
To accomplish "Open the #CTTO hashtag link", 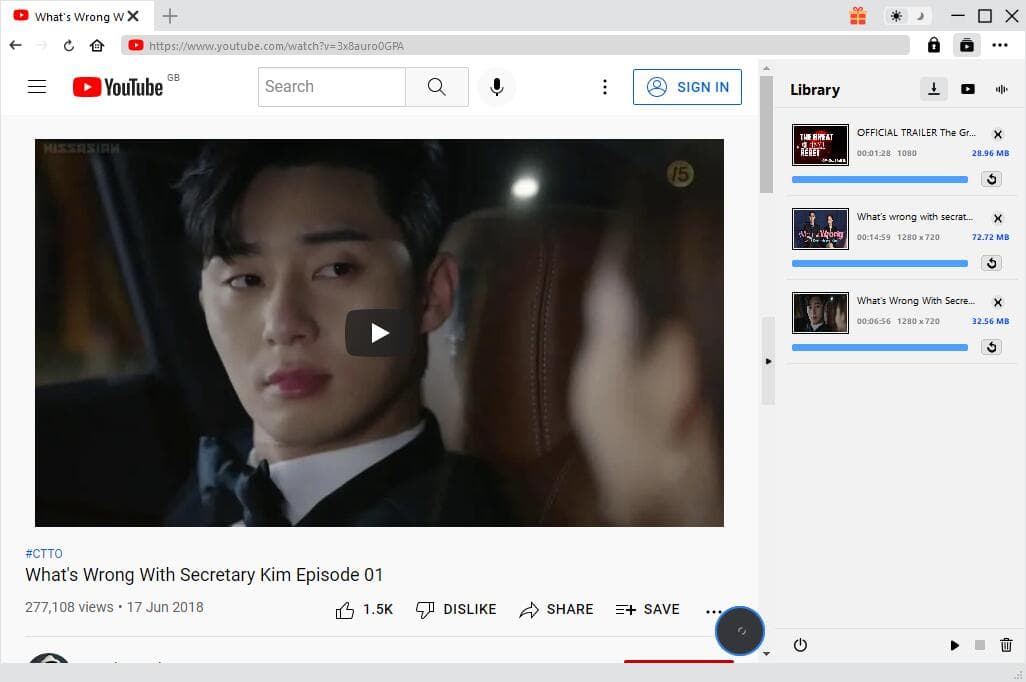I will 44,553.
